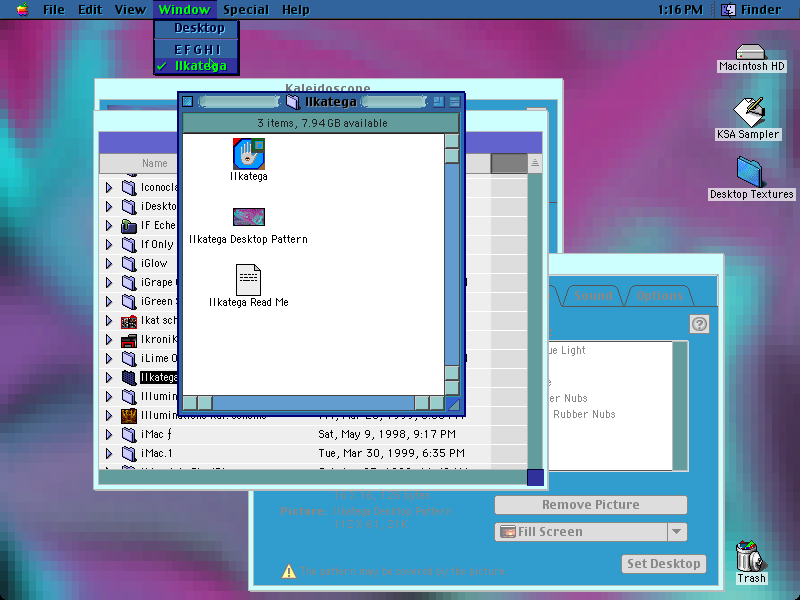
Task: Select the Ilkatega Read Me document icon
Action: click(x=248, y=279)
